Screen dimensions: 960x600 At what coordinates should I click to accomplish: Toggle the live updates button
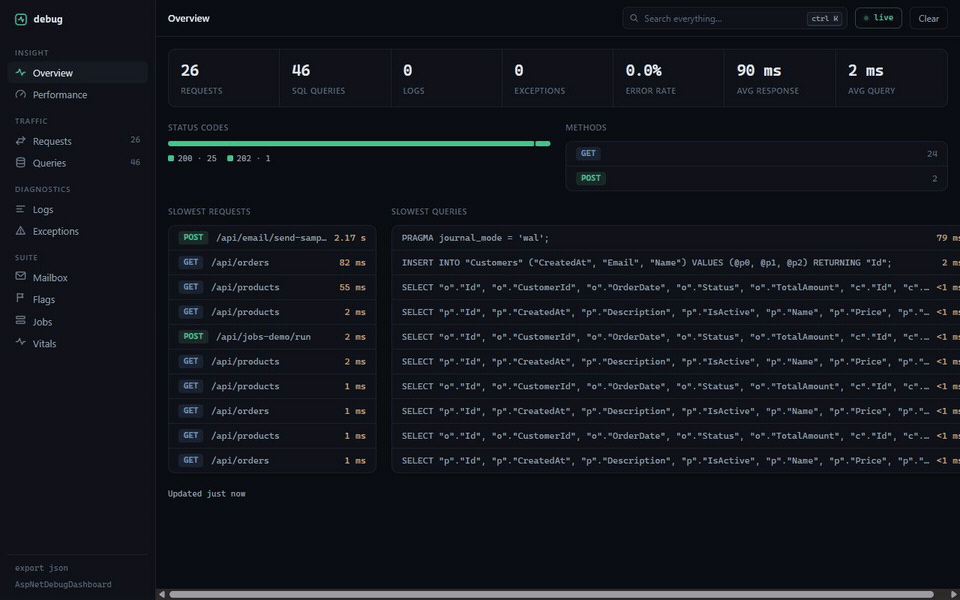tap(878, 18)
